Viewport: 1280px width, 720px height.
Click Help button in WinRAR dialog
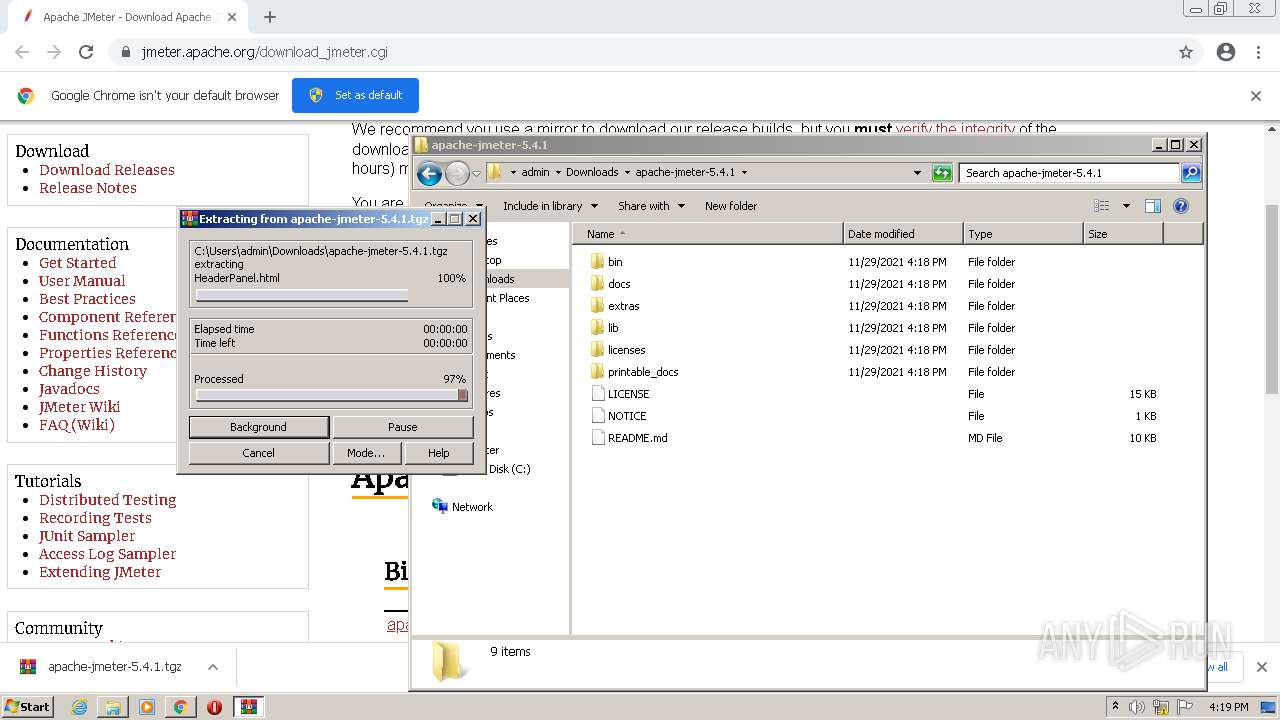coord(438,453)
